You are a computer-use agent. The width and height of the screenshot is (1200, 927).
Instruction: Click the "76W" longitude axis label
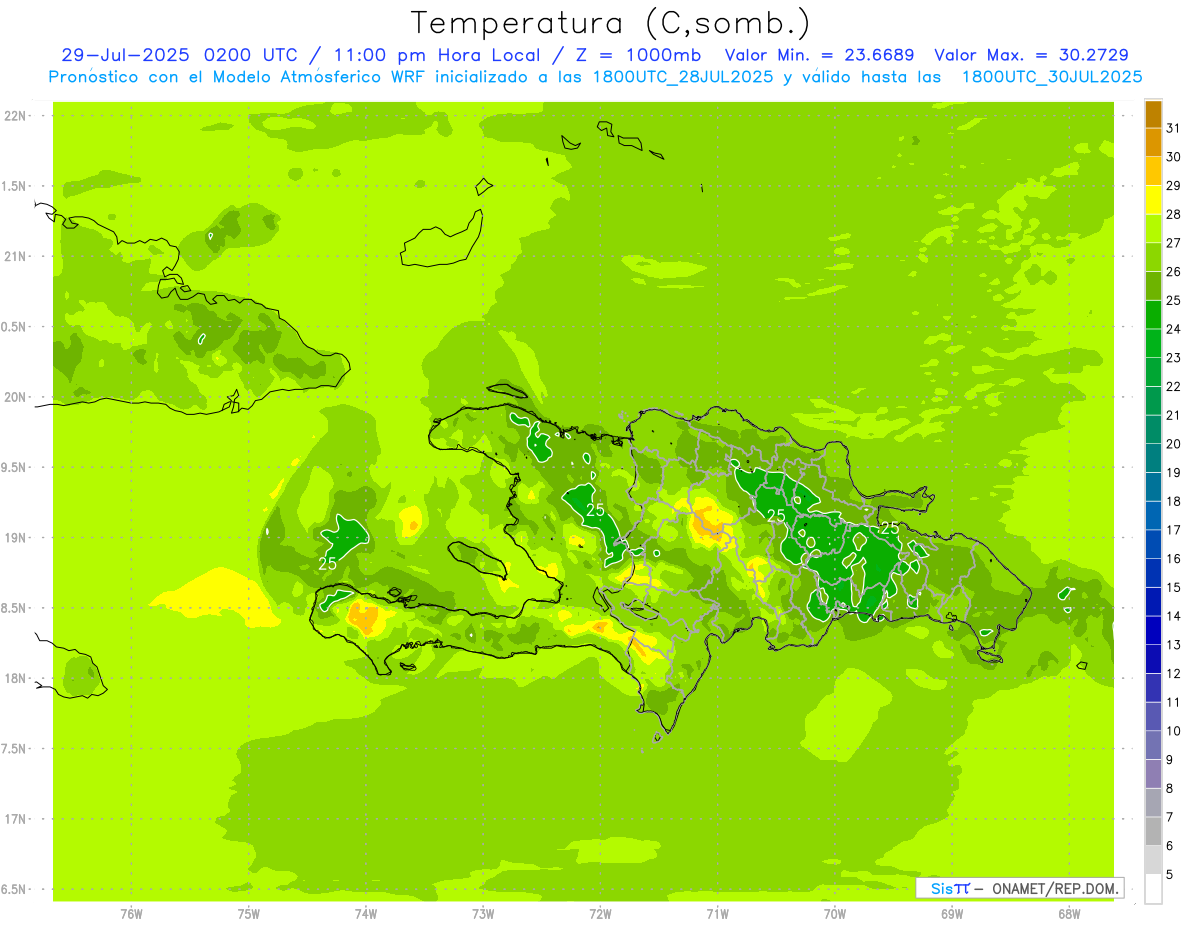click(131, 915)
